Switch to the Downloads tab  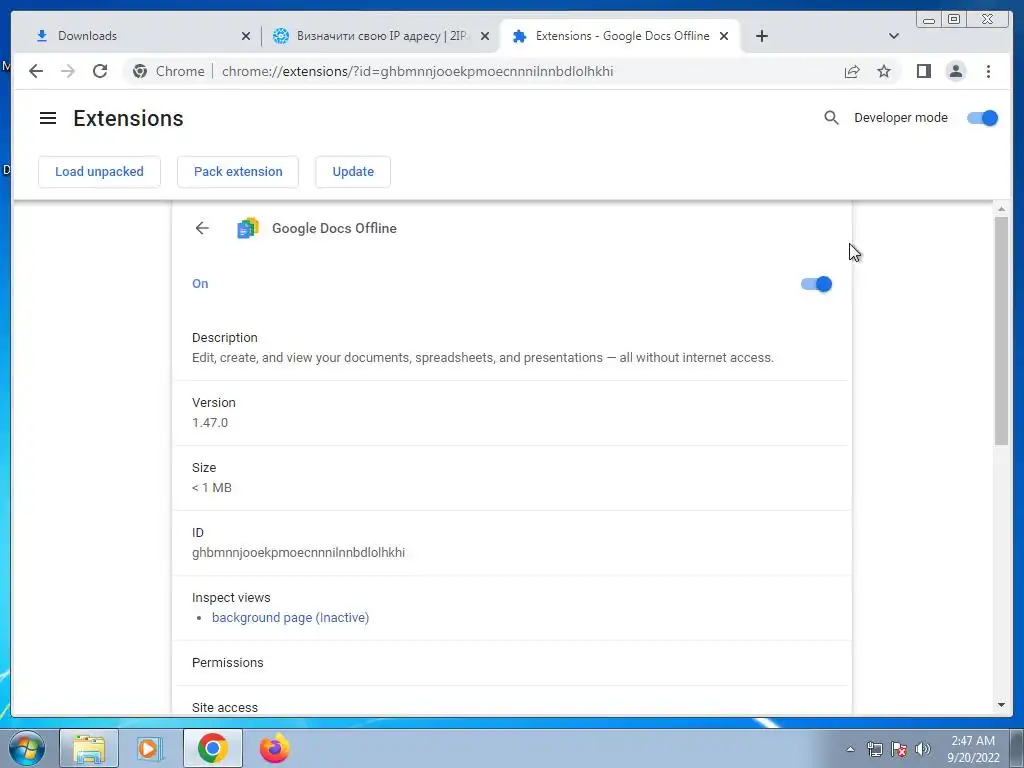(136, 36)
